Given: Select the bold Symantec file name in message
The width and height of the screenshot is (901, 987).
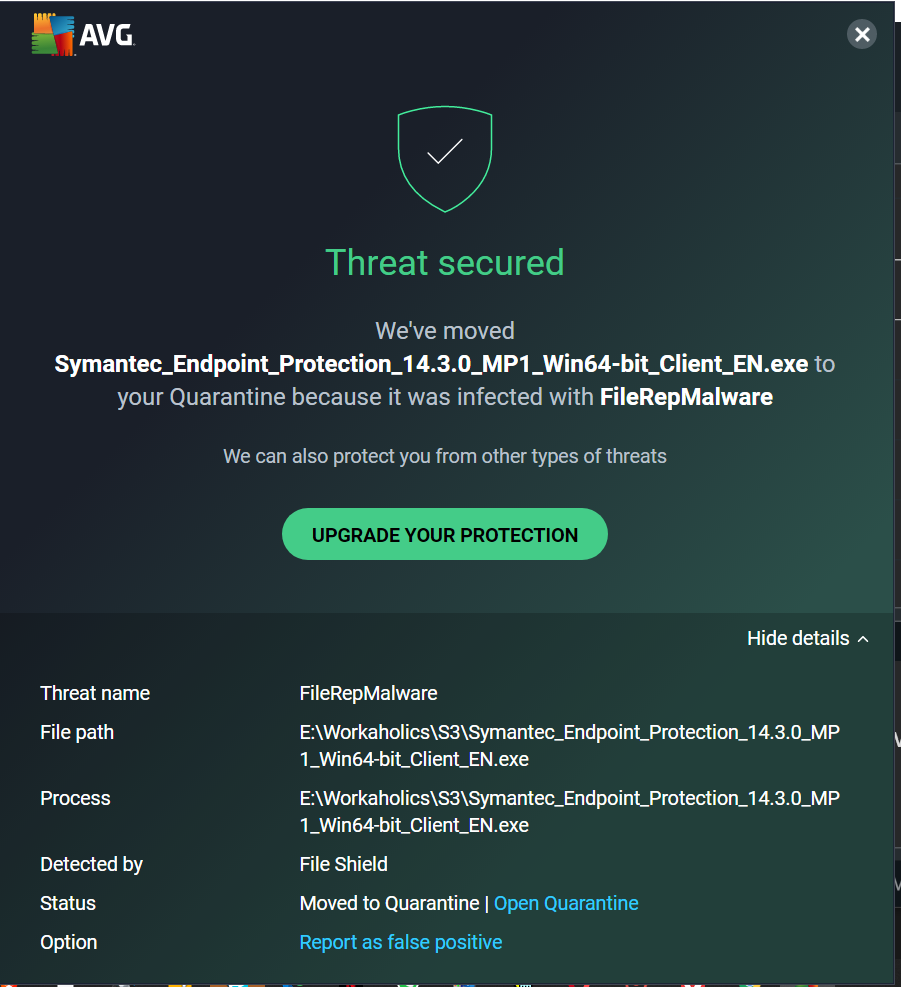Looking at the screenshot, I should point(431,364).
